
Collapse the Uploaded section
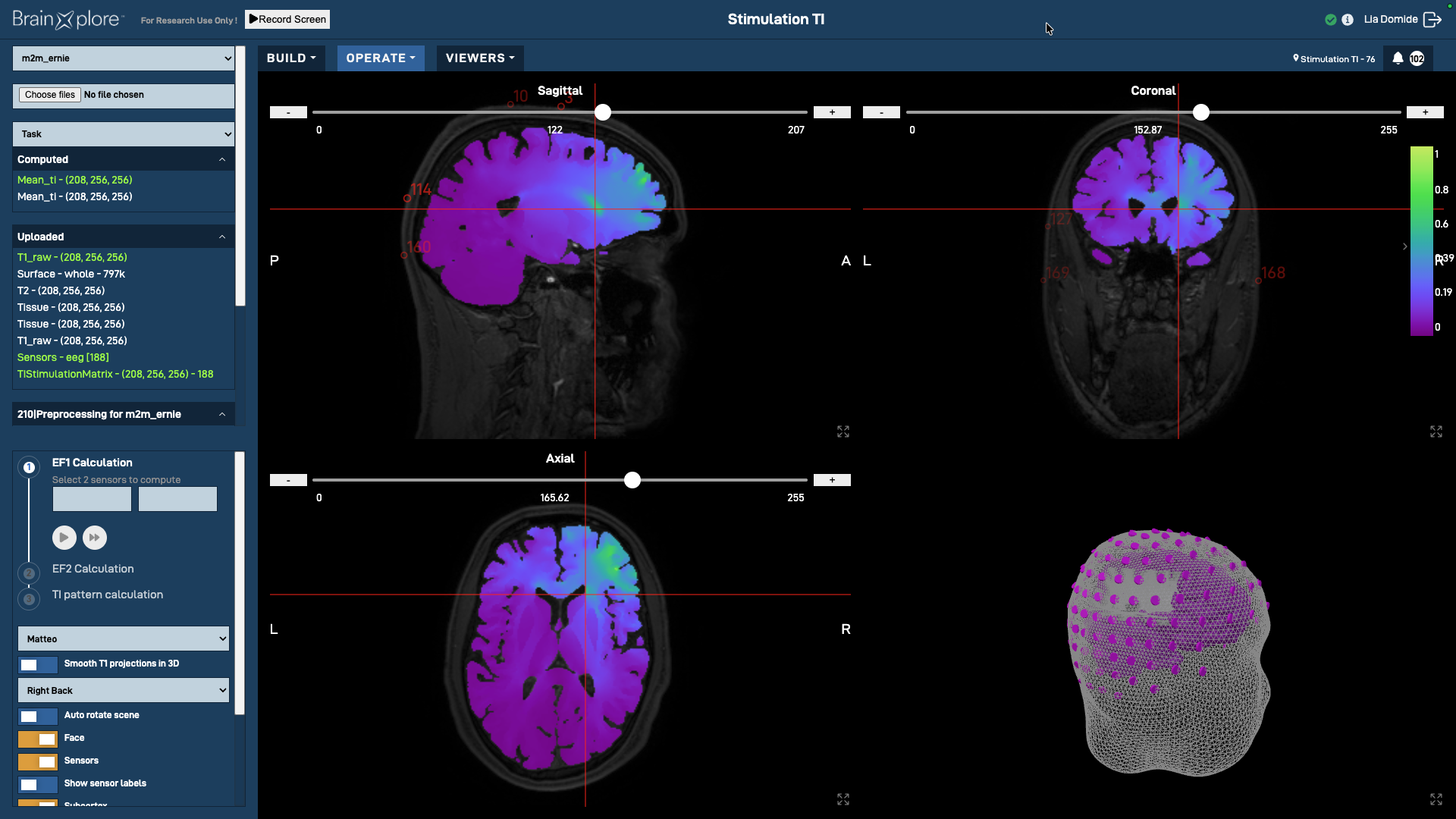(222, 237)
